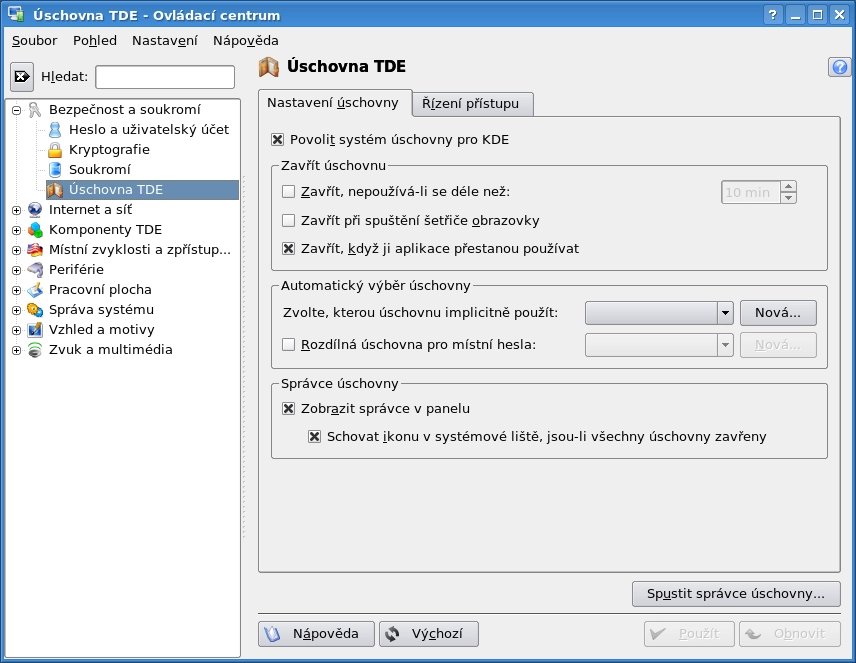Increase idle close timeout with up arrow
Image resolution: width=856 pixels, height=663 pixels.
[x=788, y=186]
